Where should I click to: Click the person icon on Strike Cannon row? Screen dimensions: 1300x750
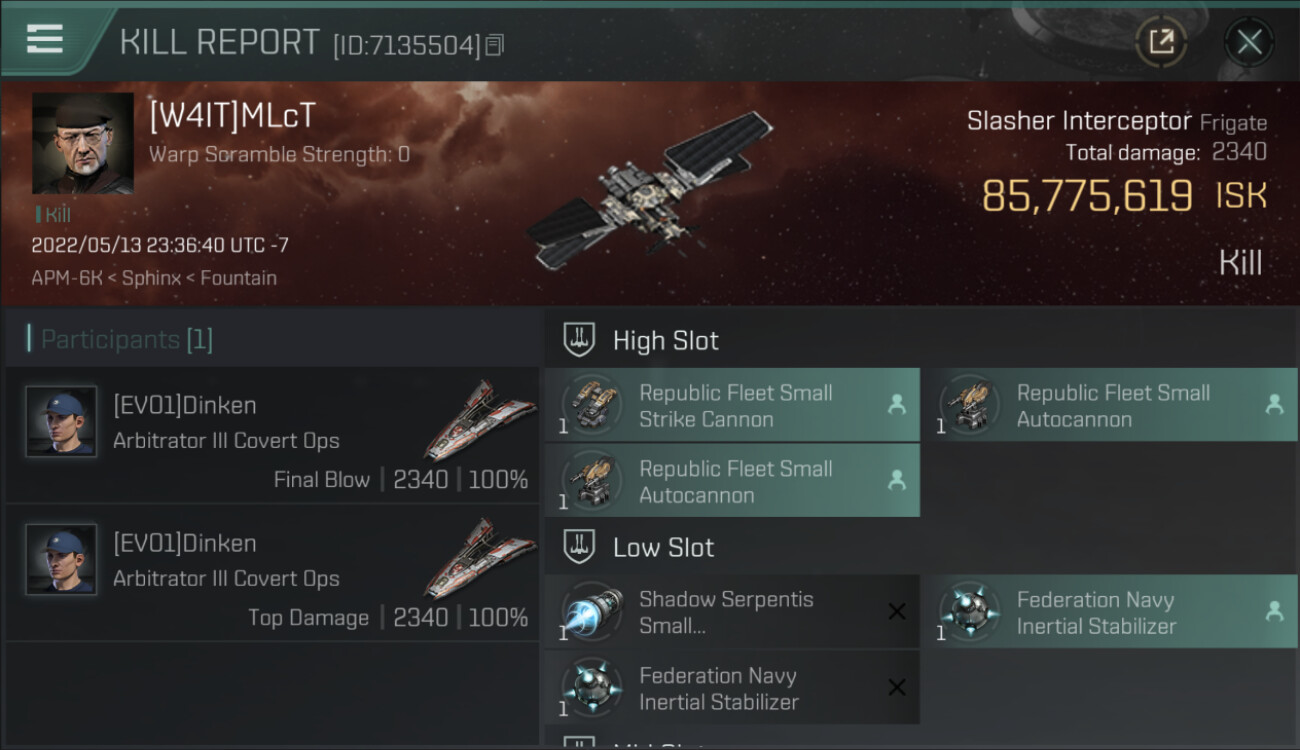[897, 405]
